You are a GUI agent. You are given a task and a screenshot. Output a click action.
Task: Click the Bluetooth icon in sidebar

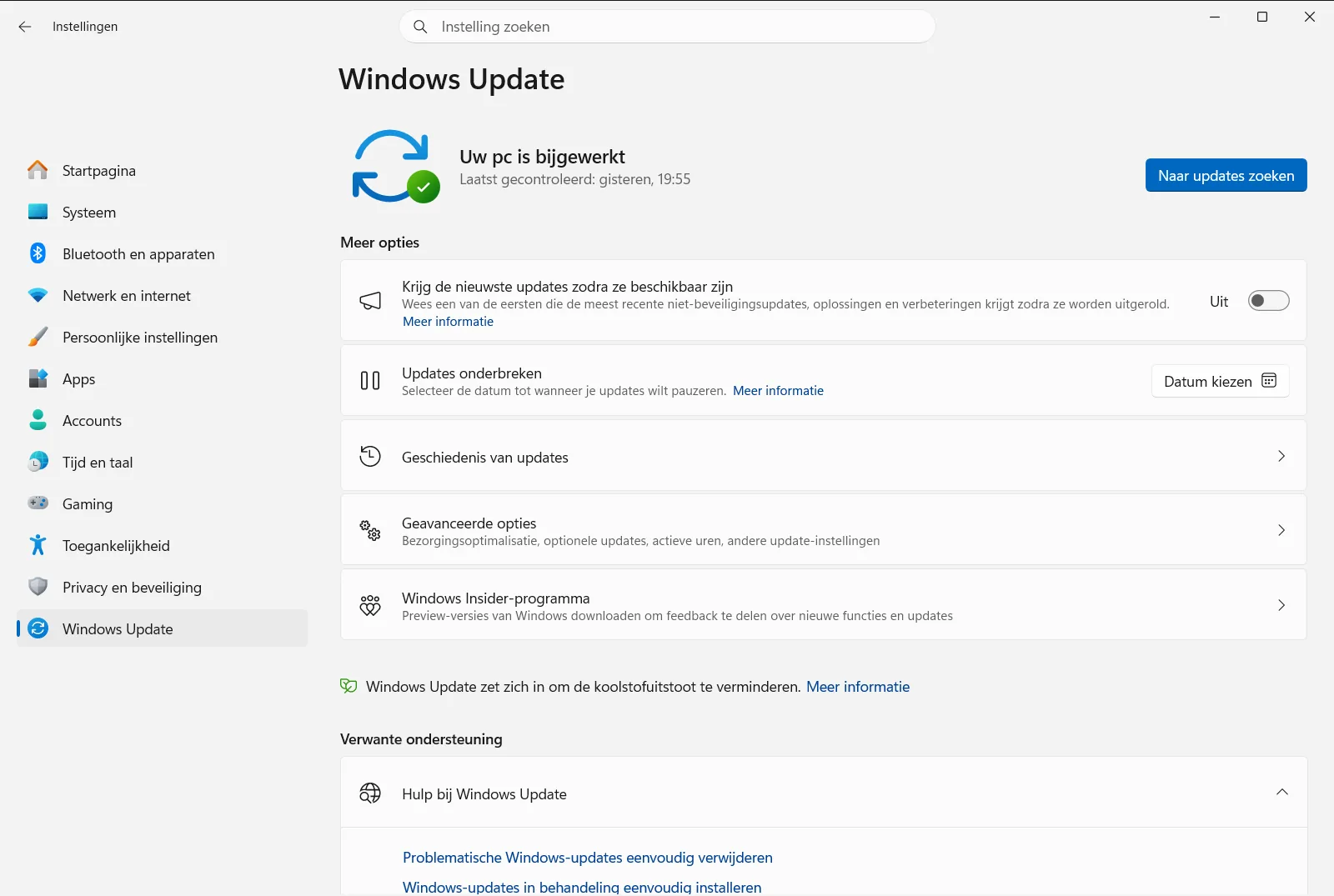[38, 253]
